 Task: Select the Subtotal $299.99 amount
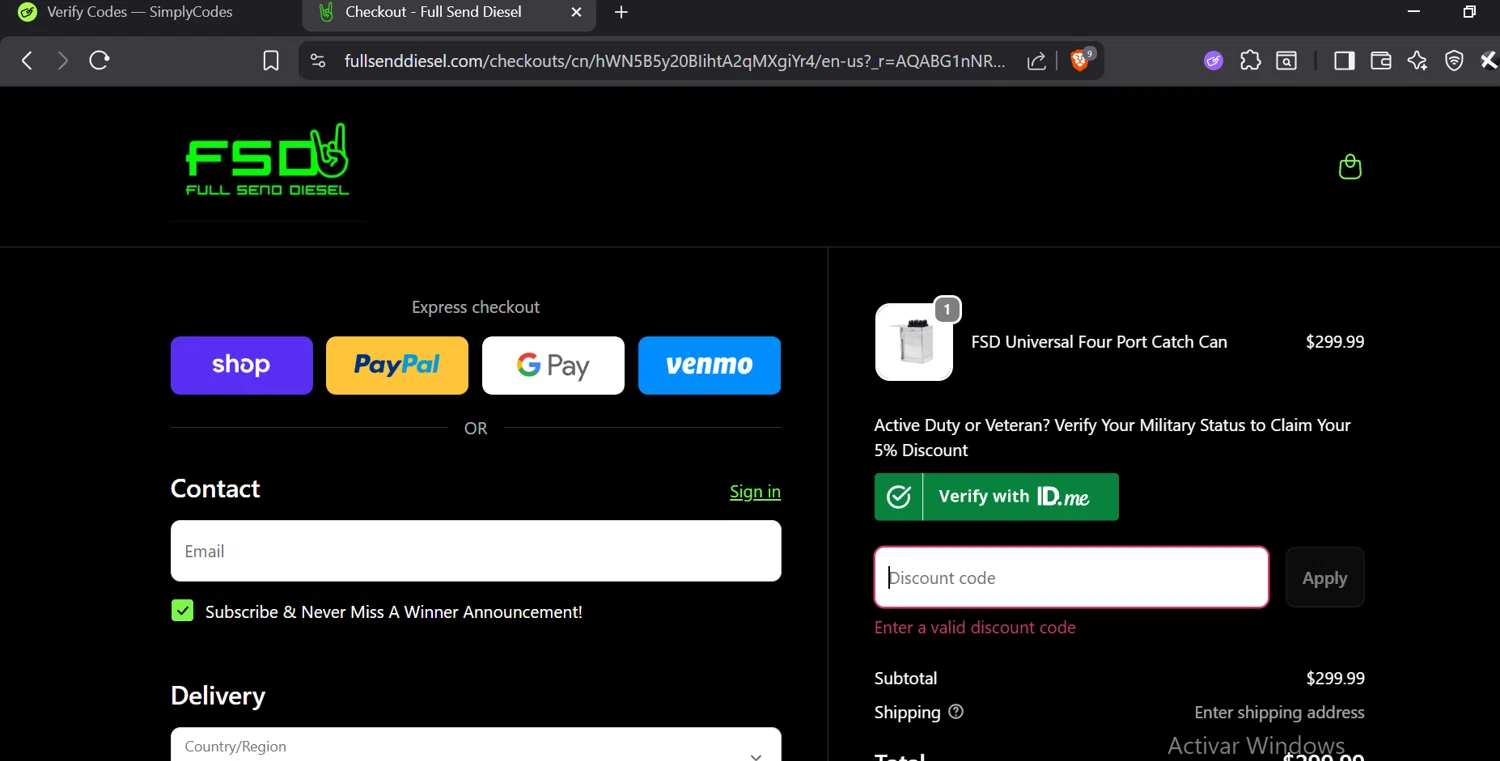[x=1335, y=678]
